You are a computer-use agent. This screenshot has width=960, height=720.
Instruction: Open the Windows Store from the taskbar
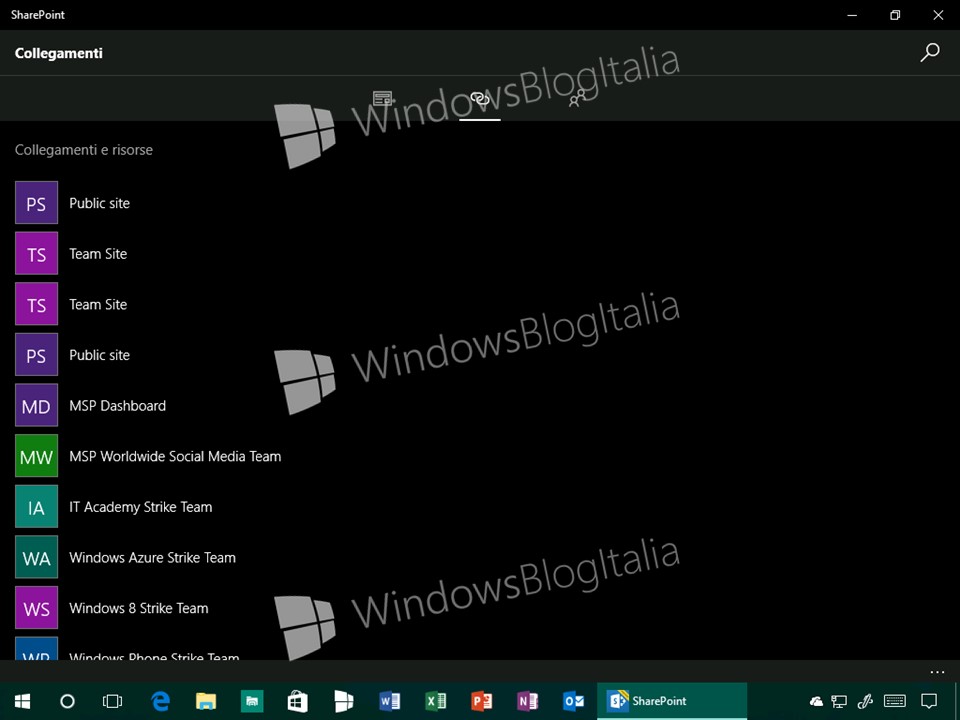[298, 701]
